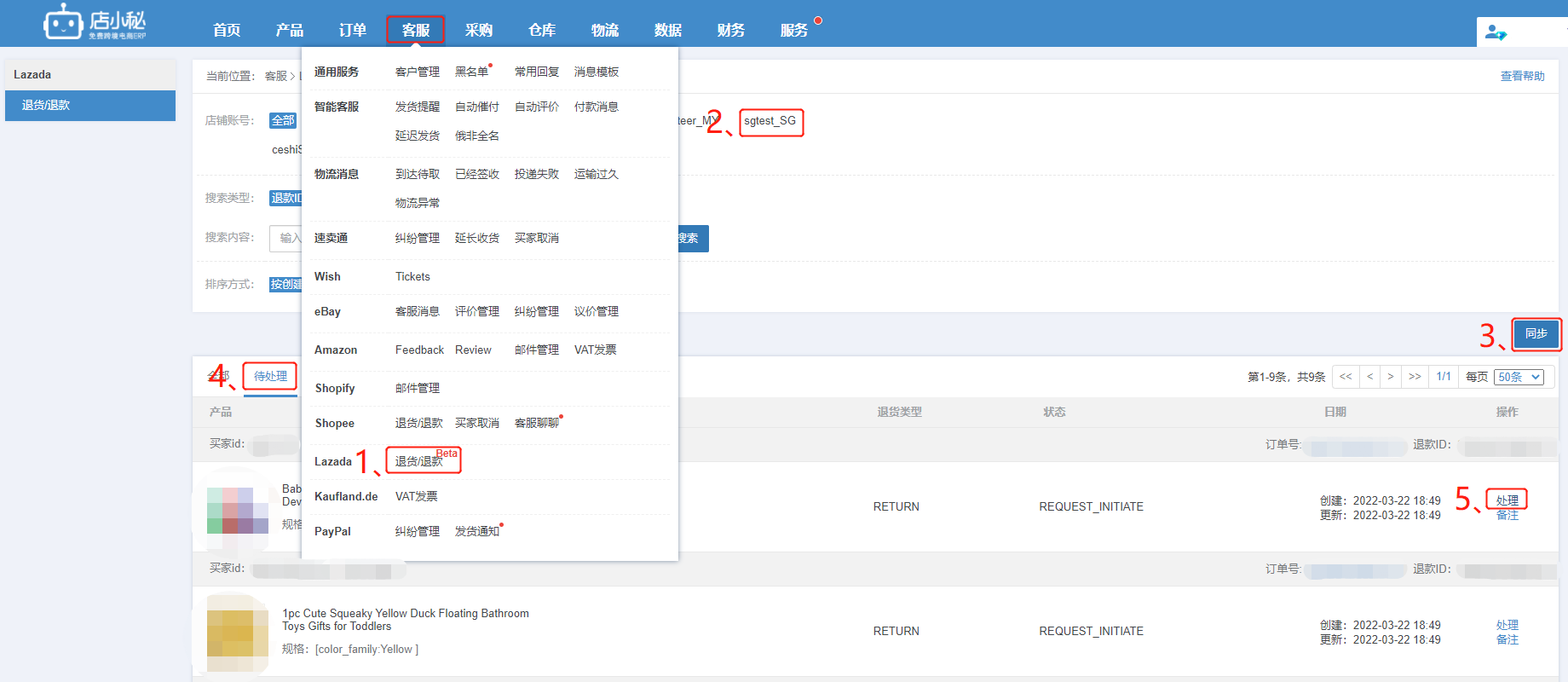Select 物流异常 under 物流消息

[x=418, y=203]
